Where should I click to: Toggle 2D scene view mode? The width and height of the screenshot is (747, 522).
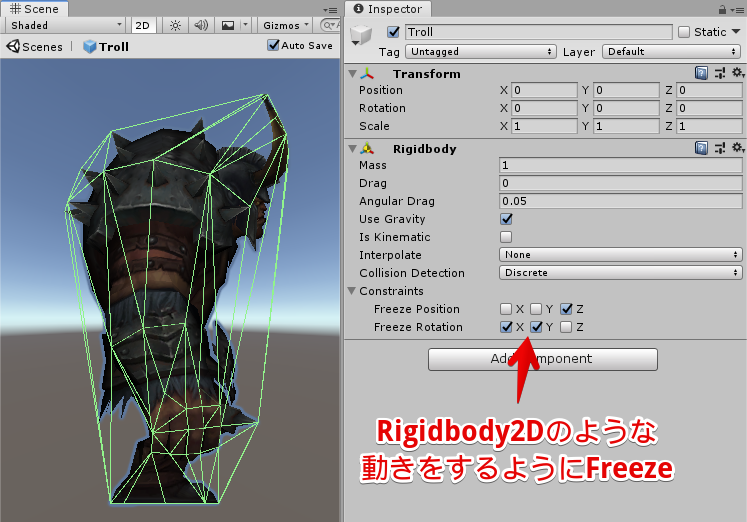143,25
